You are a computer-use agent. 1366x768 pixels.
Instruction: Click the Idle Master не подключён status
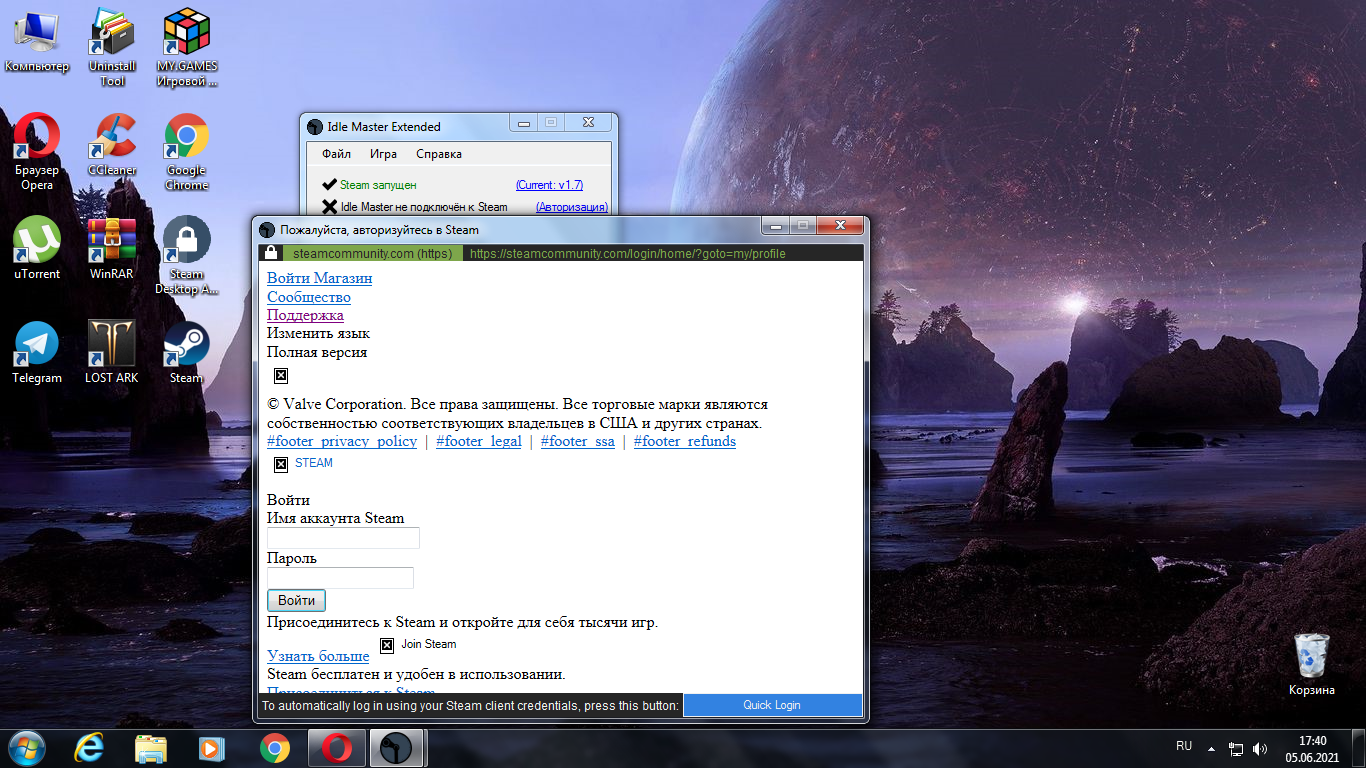[x=424, y=207]
